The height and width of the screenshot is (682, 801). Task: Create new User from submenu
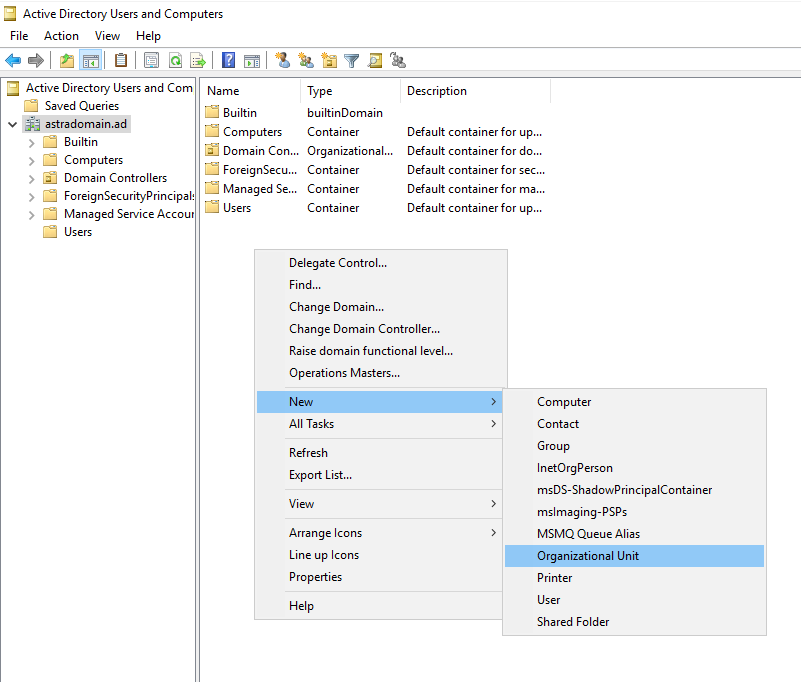click(634, 600)
